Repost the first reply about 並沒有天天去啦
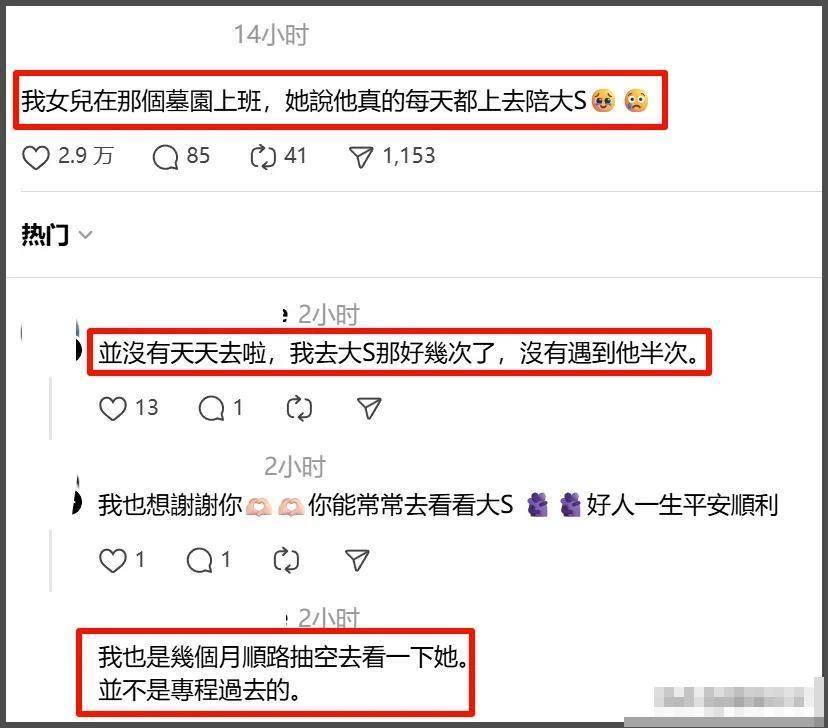The image size is (828, 728). 299,409
